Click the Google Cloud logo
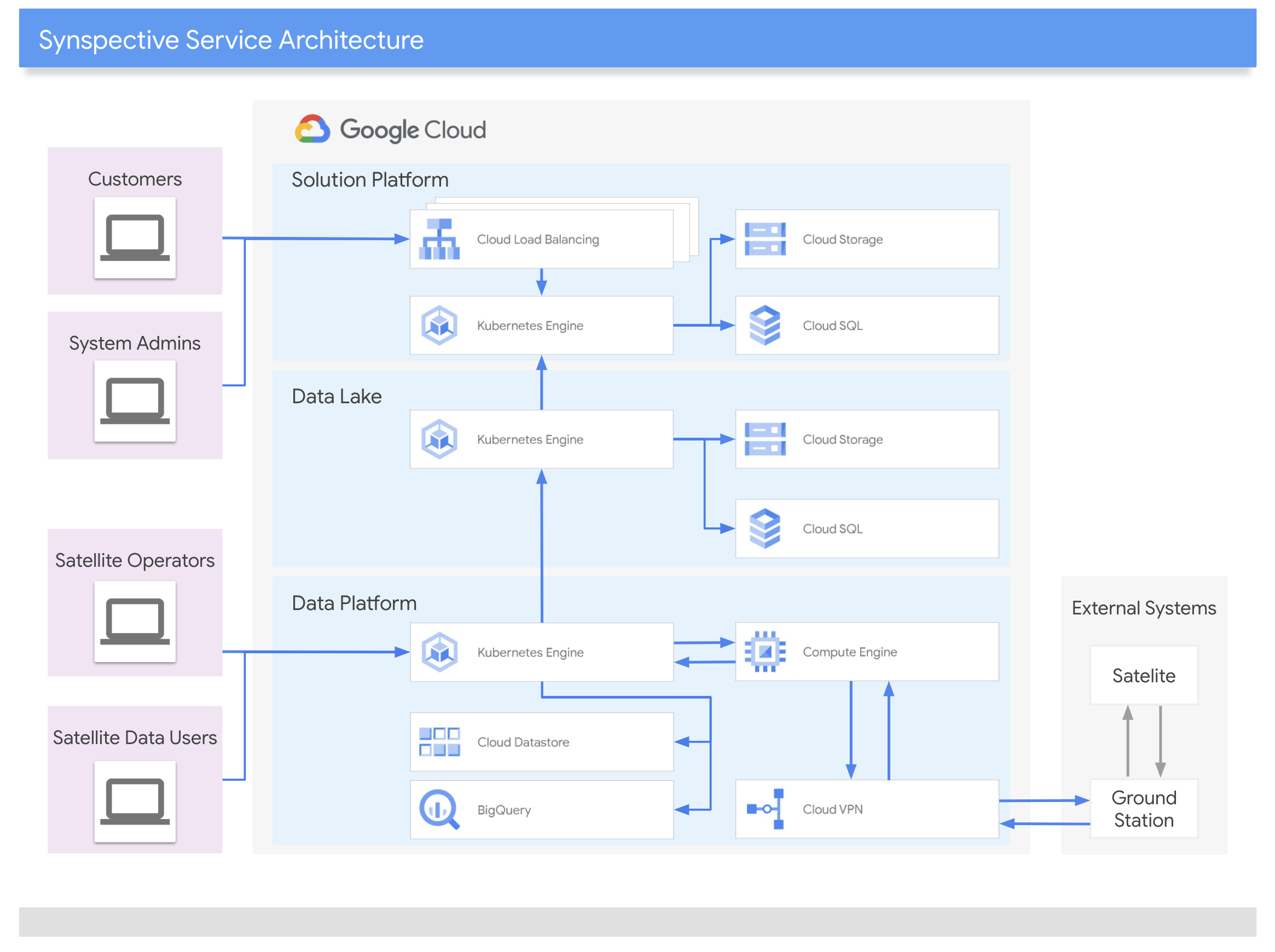The image size is (1275, 952). pyautogui.click(x=390, y=130)
